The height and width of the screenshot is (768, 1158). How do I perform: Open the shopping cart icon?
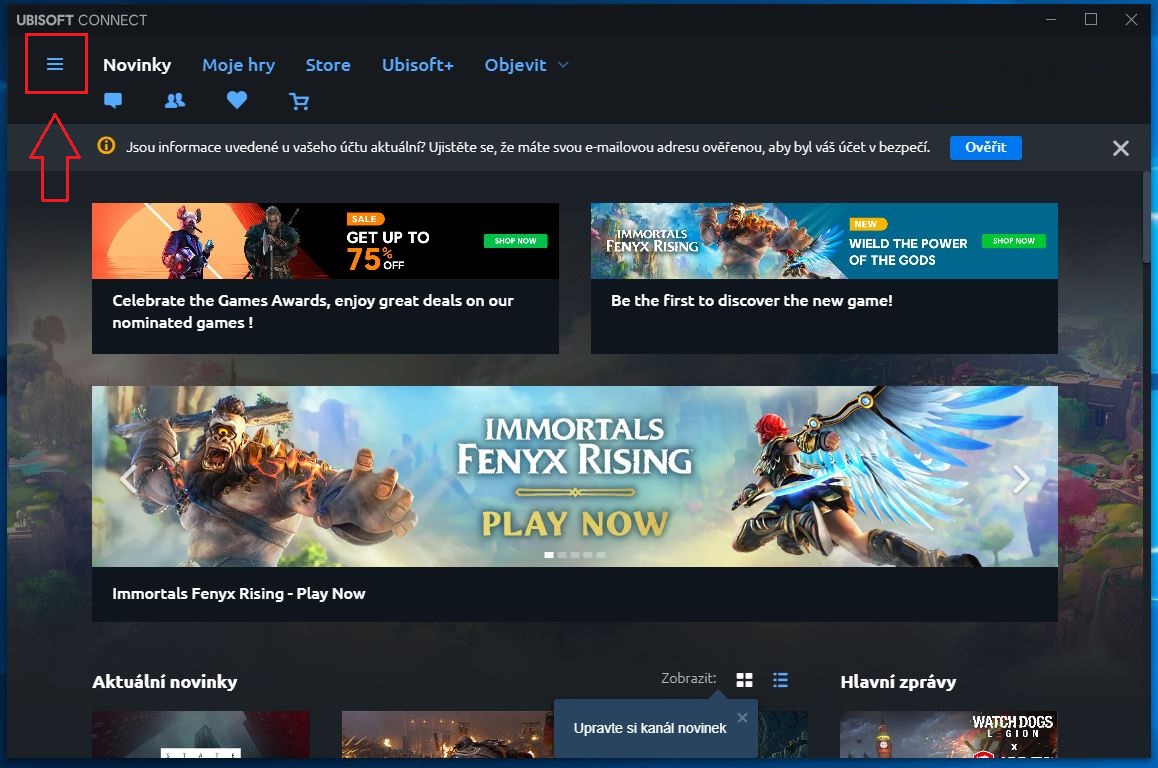pyautogui.click(x=299, y=101)
